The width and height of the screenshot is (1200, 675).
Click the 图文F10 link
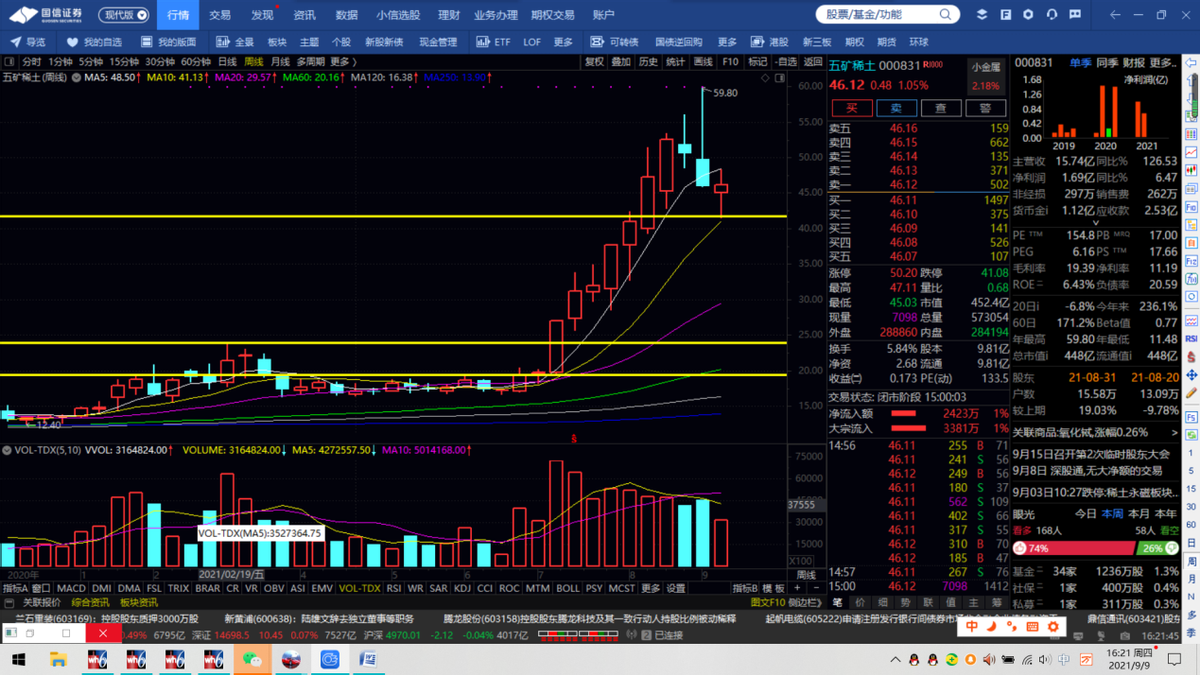[768, 603]
